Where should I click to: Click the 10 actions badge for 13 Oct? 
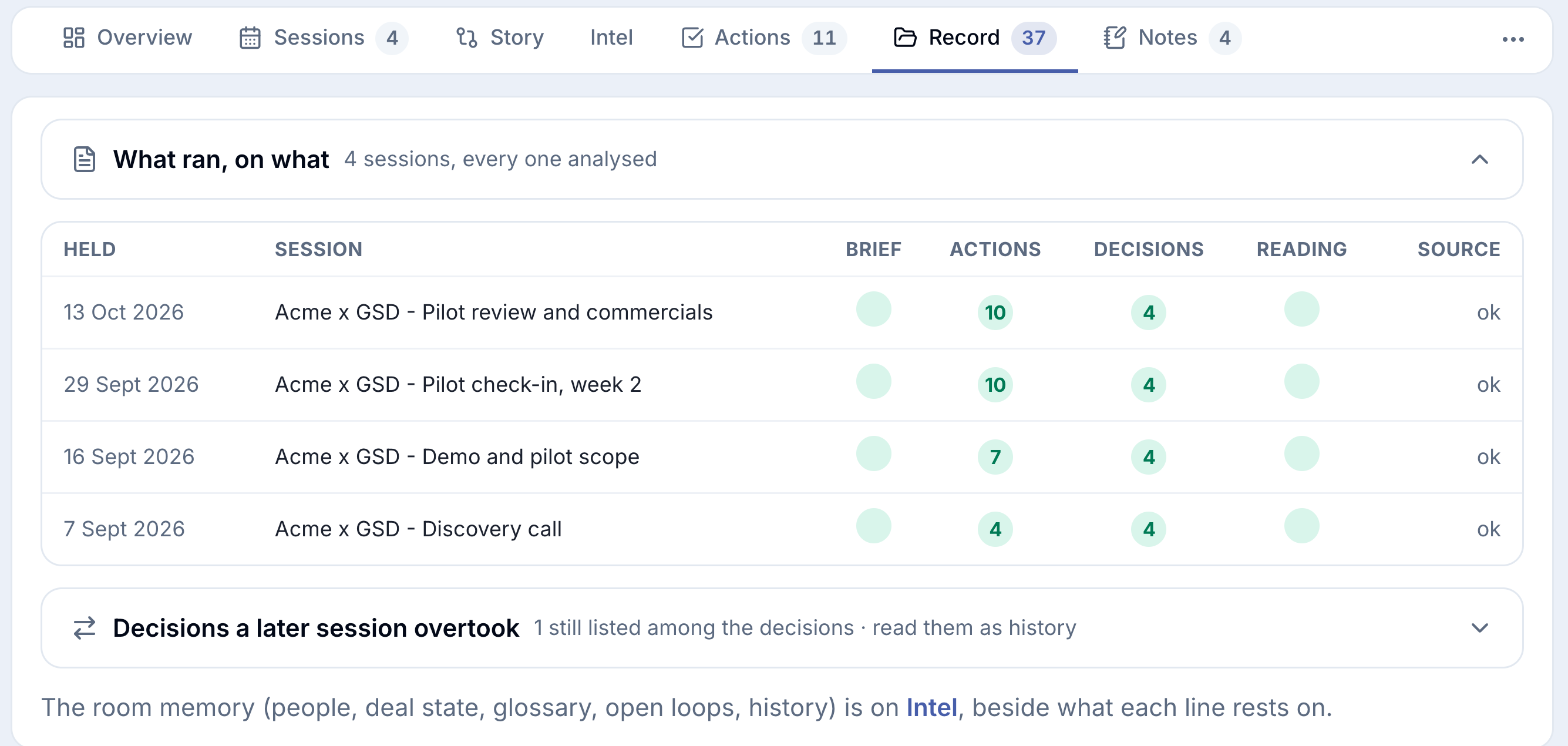(x=995, y=312)
